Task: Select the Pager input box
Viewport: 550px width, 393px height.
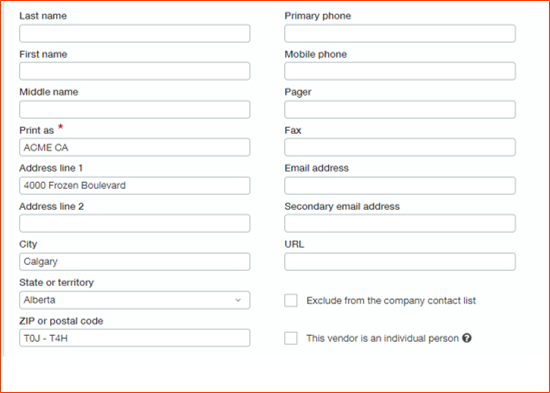Action: [x=400, y=109]
